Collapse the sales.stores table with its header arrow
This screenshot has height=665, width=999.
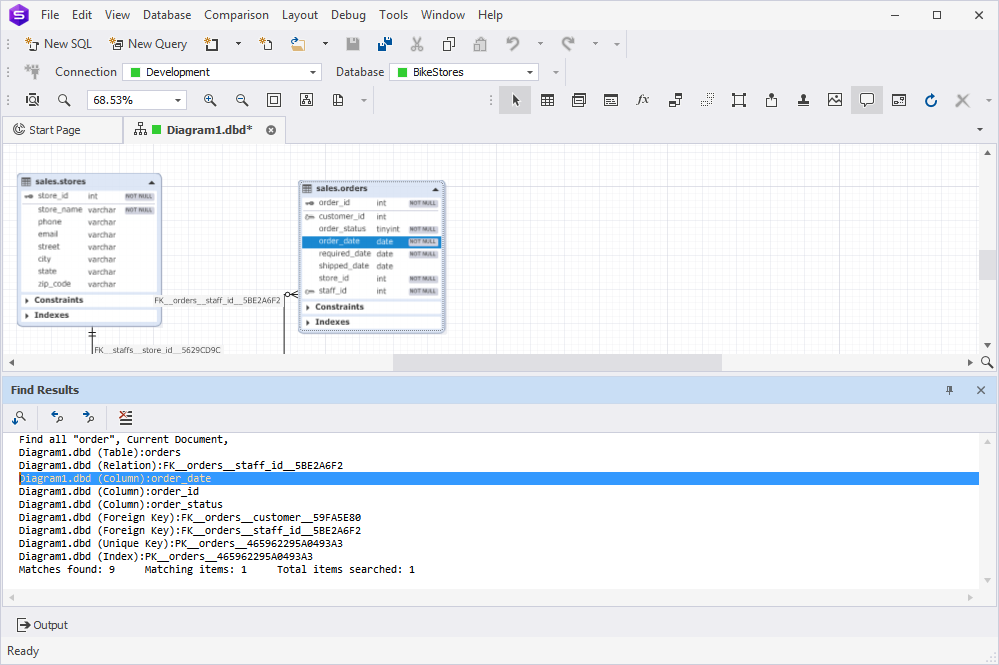coord(152,182)
